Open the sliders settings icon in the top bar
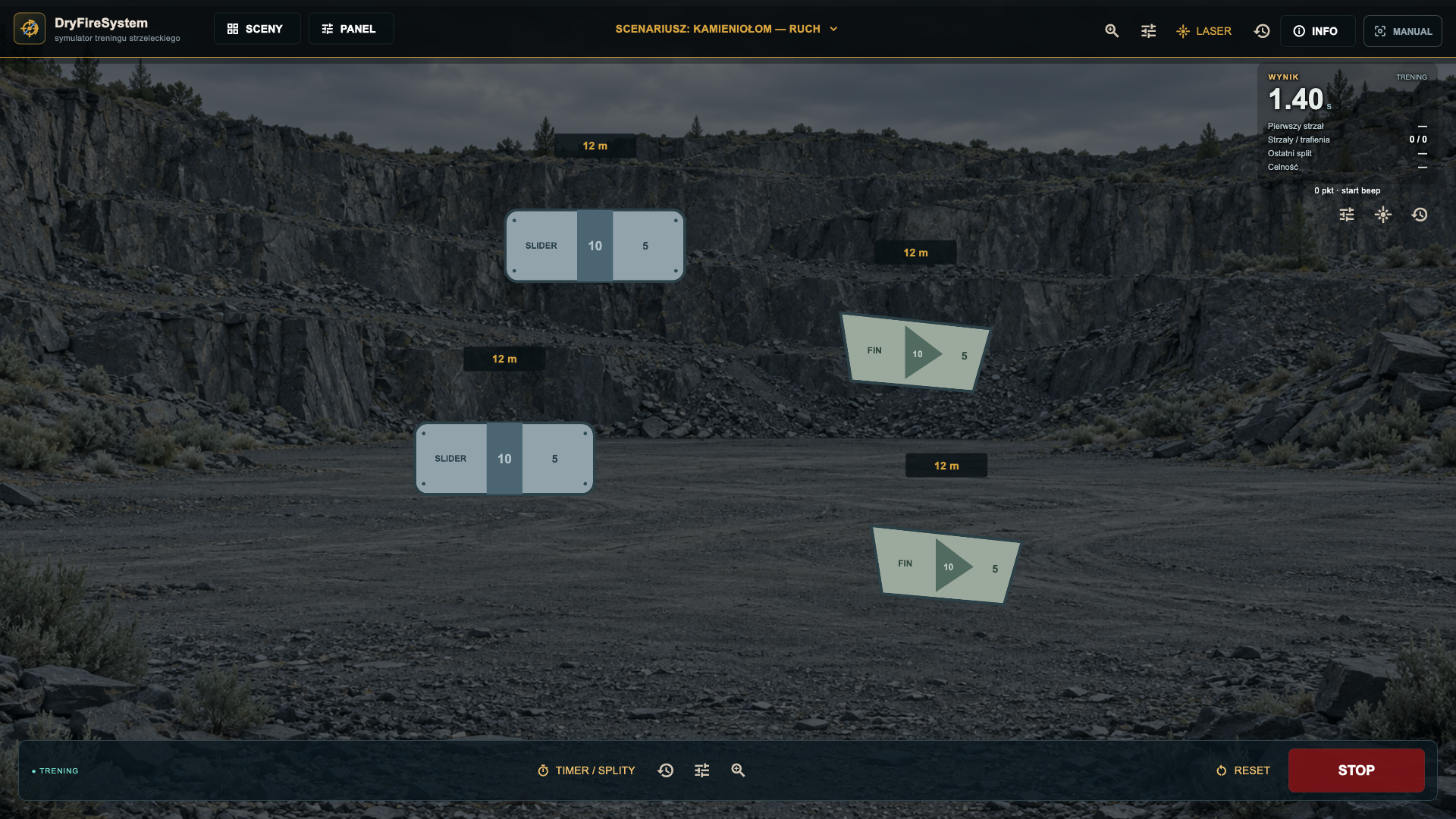 (1149, 31)
